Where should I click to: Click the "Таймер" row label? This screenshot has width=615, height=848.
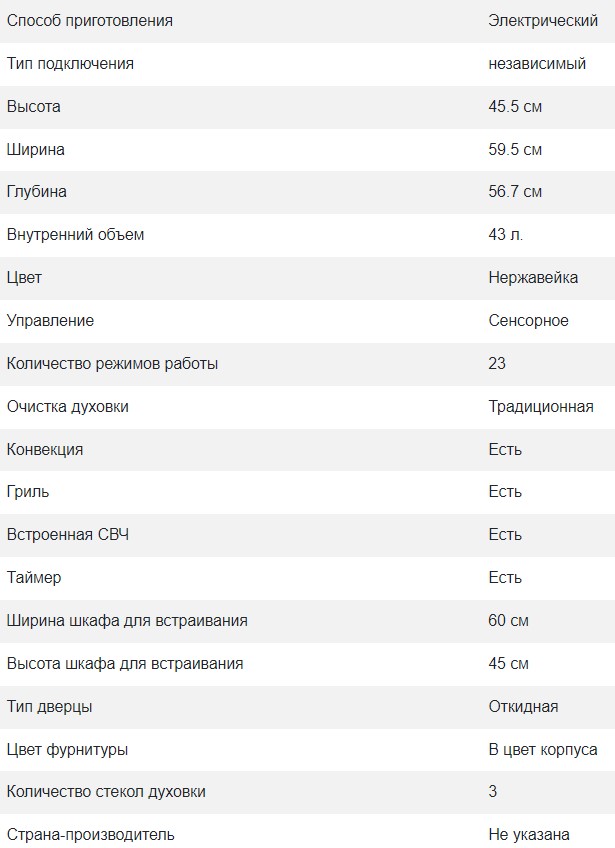33,578
